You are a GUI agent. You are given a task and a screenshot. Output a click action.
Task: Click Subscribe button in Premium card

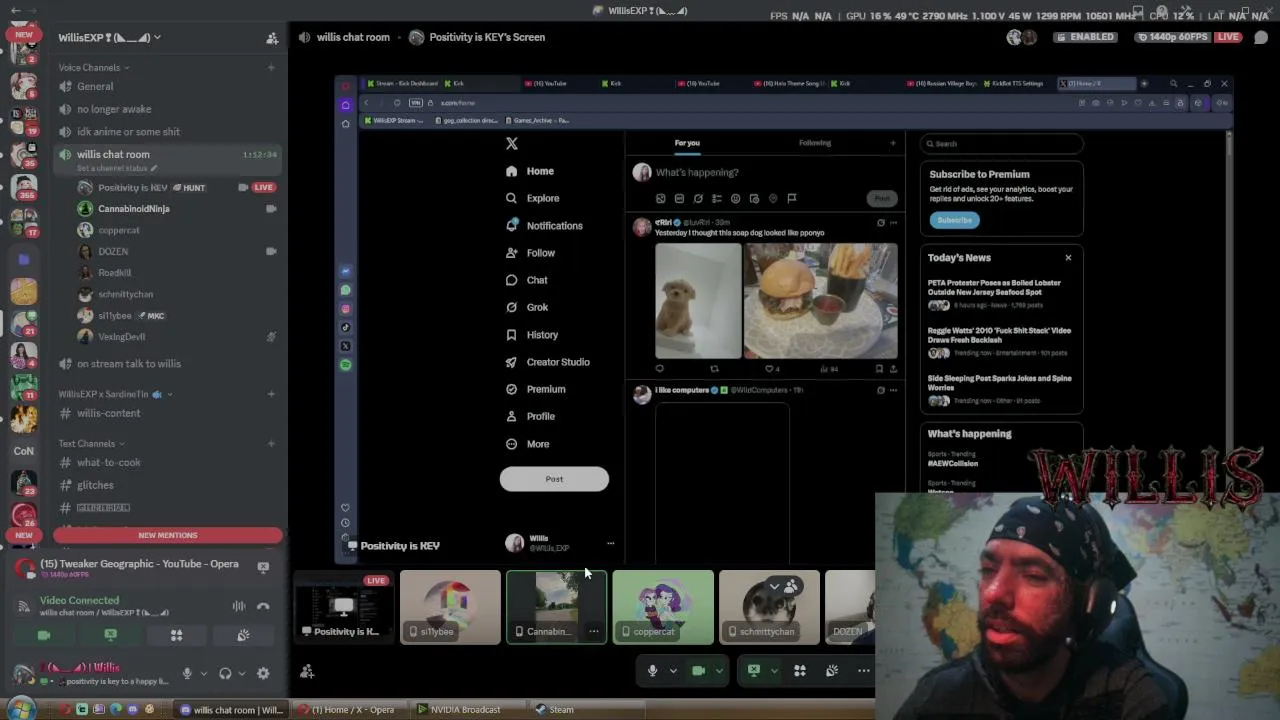click(x=954, y=220)
